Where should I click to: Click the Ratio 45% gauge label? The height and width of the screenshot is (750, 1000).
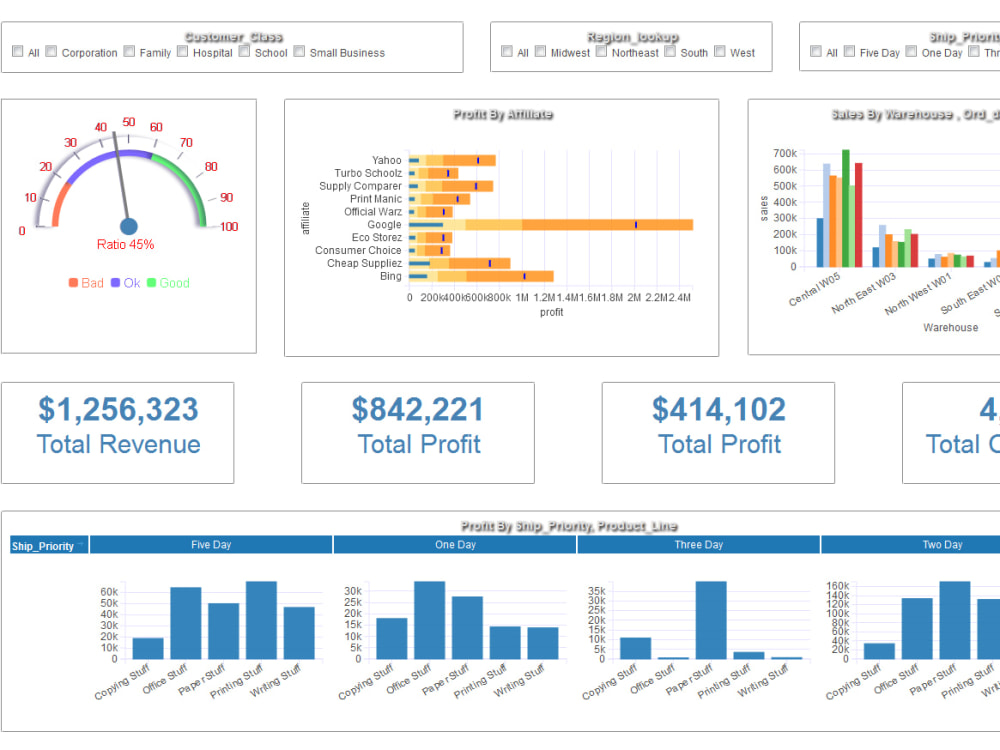coord(126,244)
